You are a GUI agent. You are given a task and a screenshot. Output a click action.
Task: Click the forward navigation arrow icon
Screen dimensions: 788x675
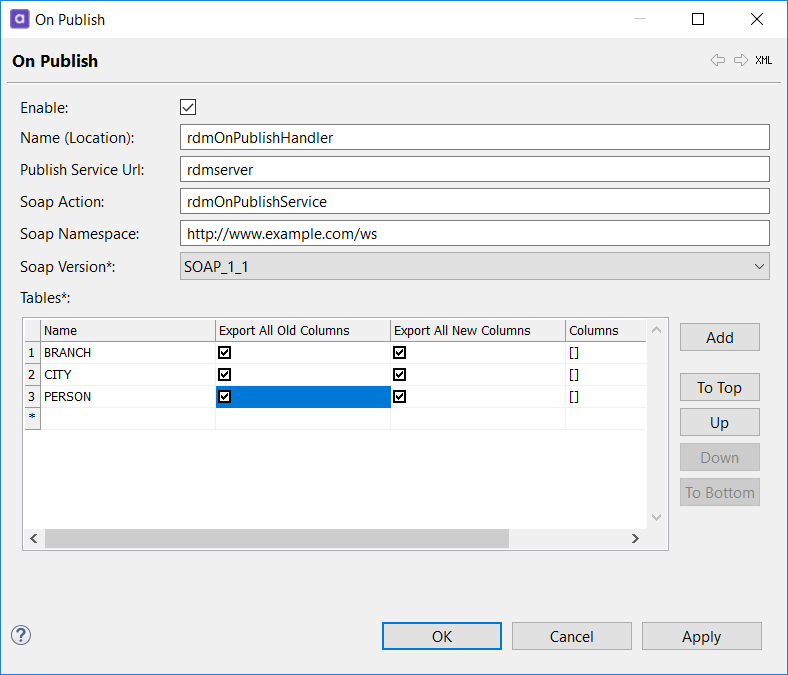coord(741,60)
